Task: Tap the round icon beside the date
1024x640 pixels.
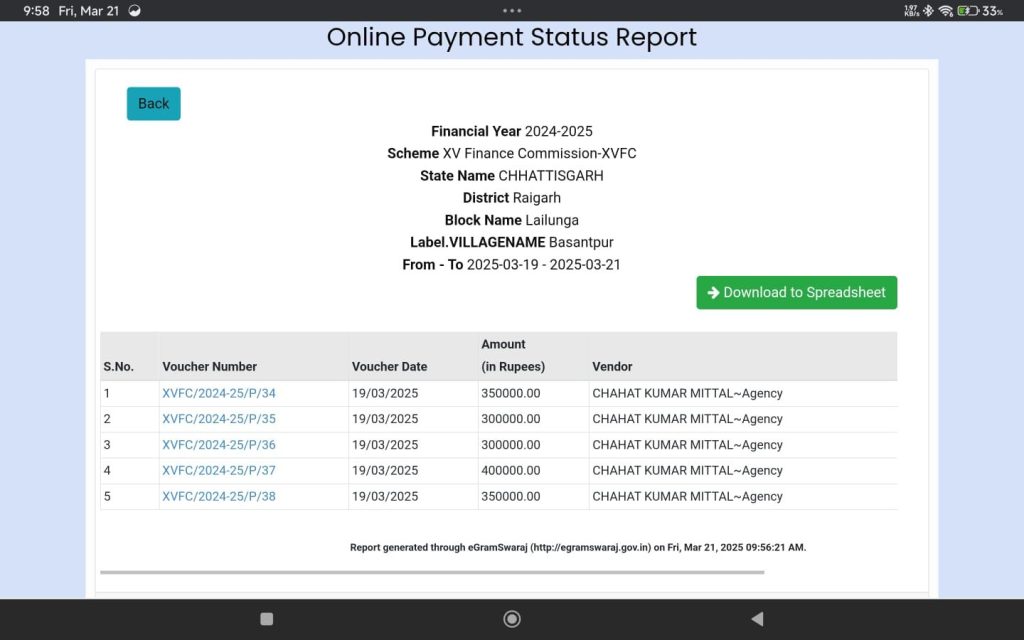Action: coord(135,11)
